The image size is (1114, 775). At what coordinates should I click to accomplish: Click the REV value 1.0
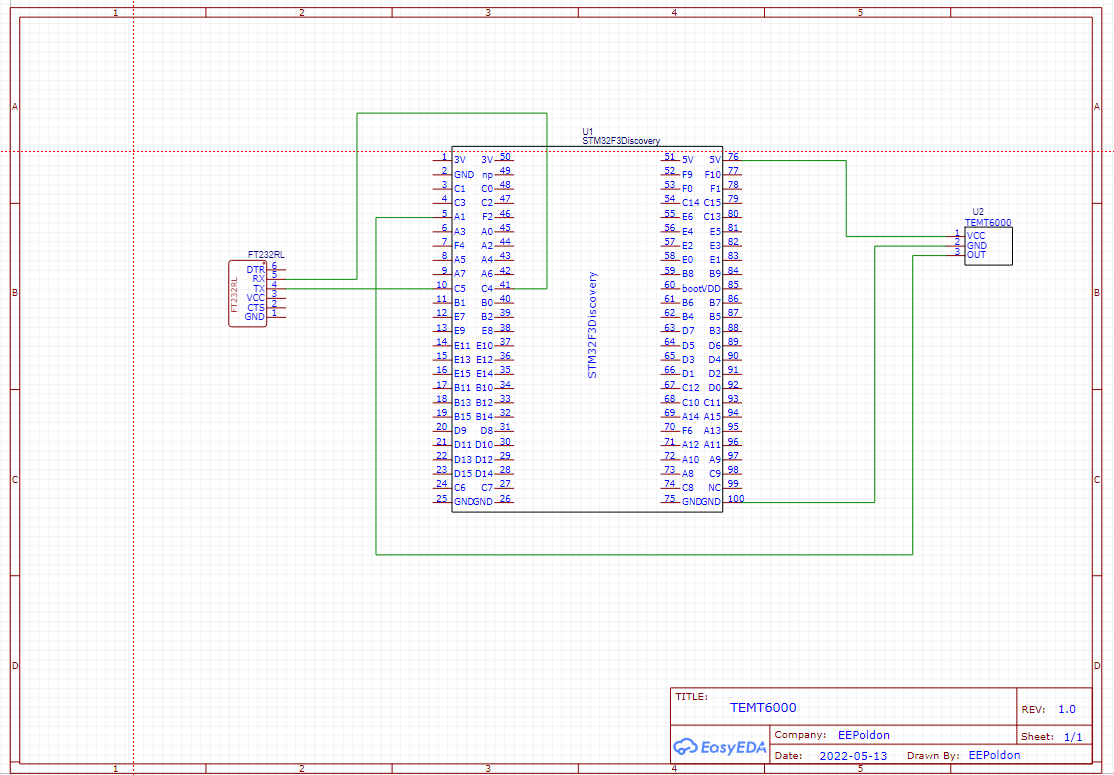[1066, 709]
